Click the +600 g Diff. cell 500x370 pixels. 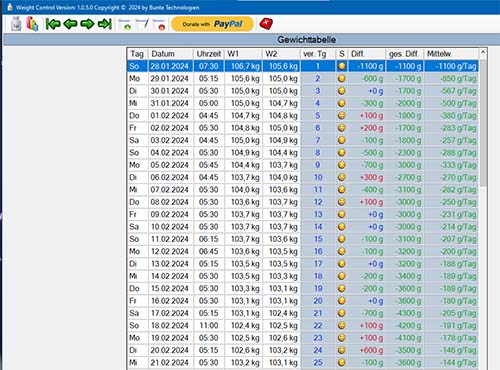tap(367, 350)
